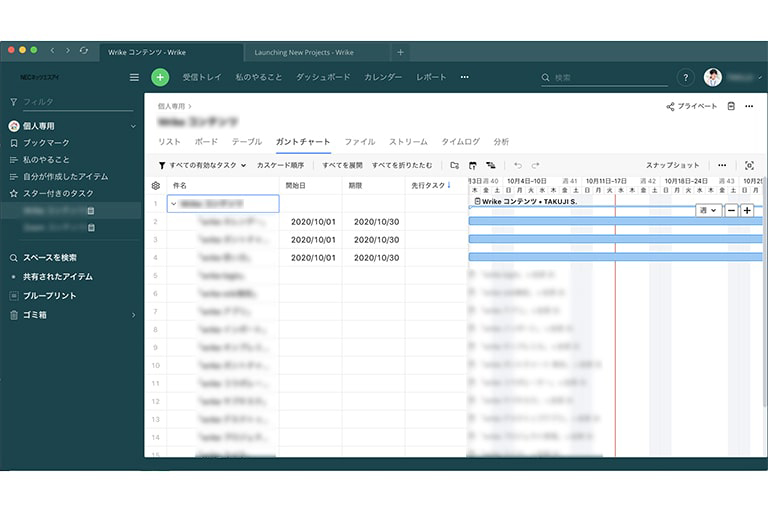This screenshot has width=768, height=512.
Task: Open navigation more menu ellipsis beside レポート
Action: (x=464, y=77)
